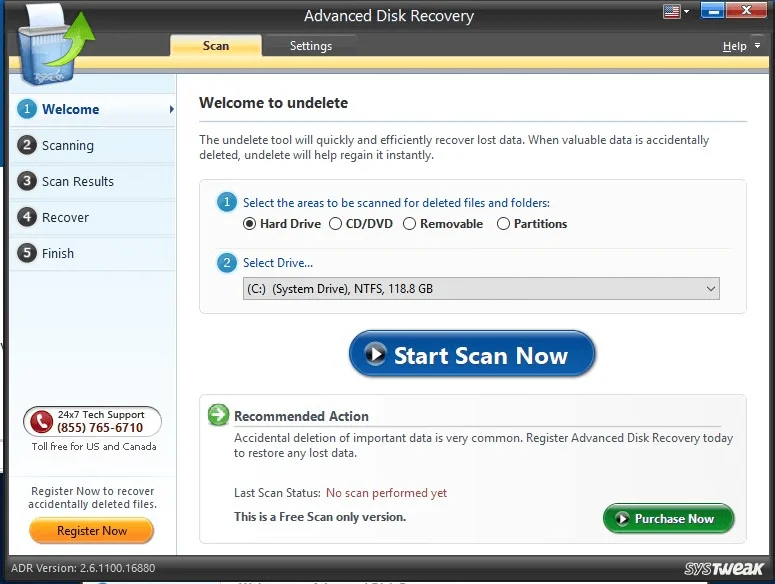Click the US flag language icon
Screen dimensions: 775x584
671,11
